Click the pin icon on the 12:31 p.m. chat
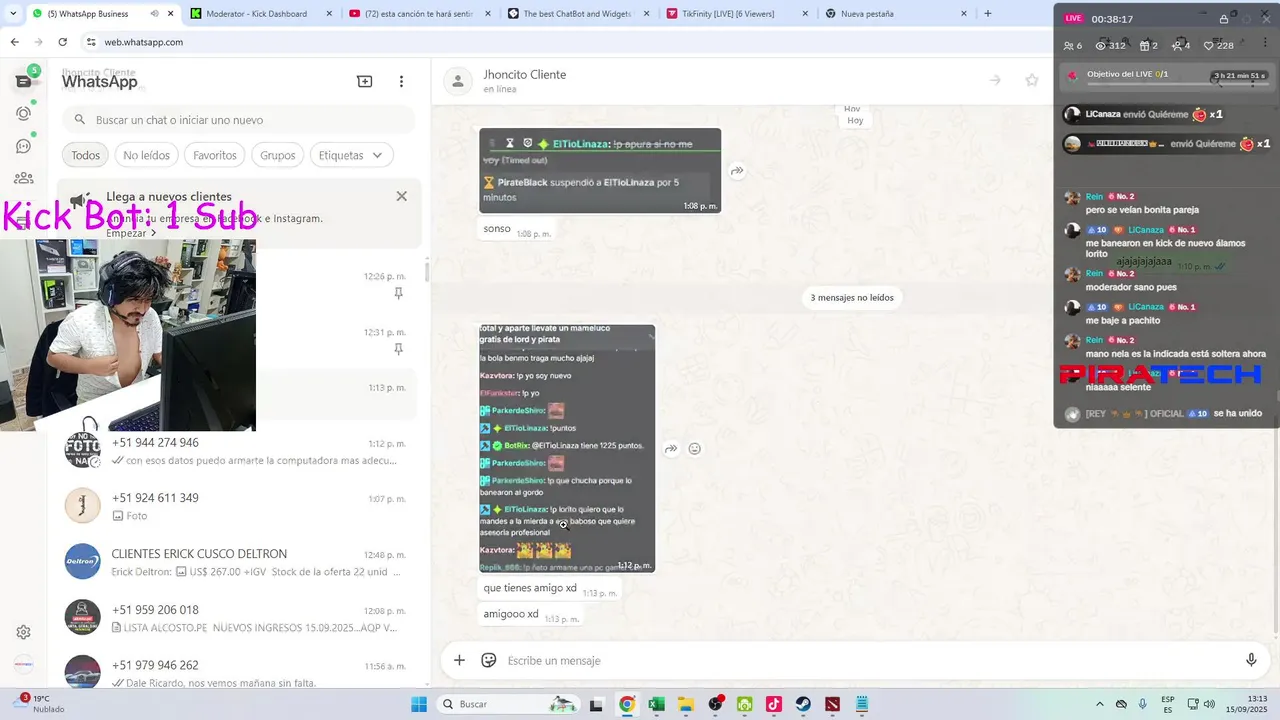 pyautogui.click(x=398, y=349)
